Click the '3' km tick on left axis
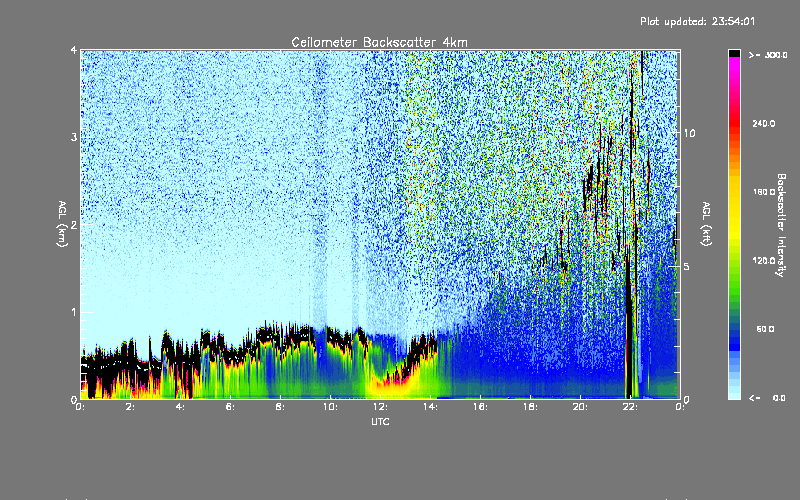The width and height of the screenshot is (800, 500). 74,137
